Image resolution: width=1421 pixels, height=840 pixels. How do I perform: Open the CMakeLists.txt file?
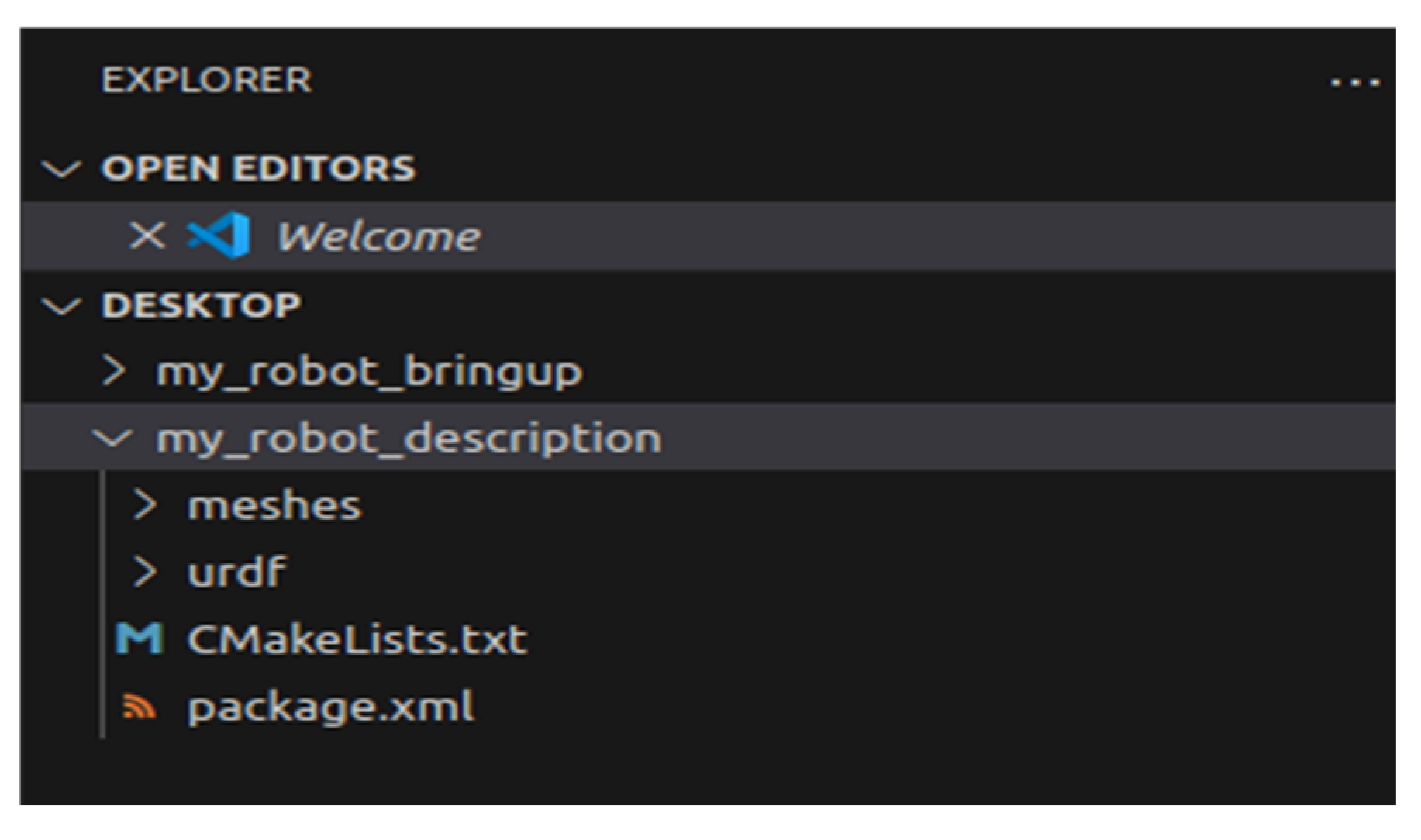click(357, 640)
